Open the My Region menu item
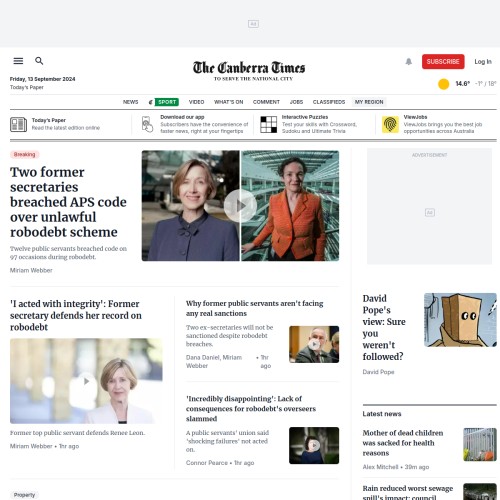The image size is (500, 500). 369,102
